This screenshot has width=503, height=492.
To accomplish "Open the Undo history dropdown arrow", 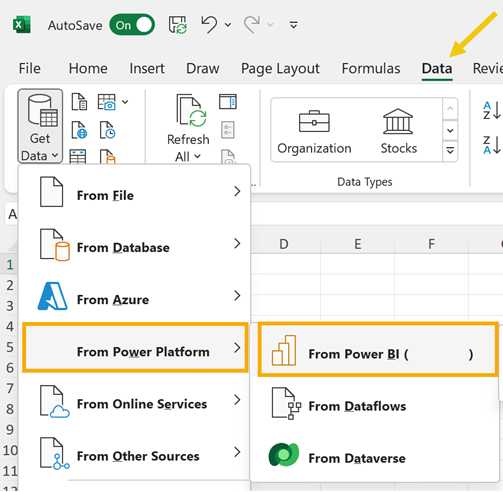I will click(228, 25).
